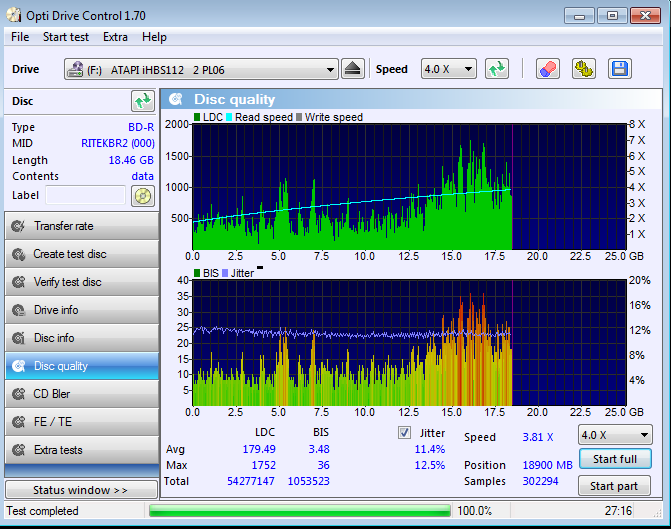Click the disc label icon button
This screenshot has height=529, width=672.
(143, 196)
